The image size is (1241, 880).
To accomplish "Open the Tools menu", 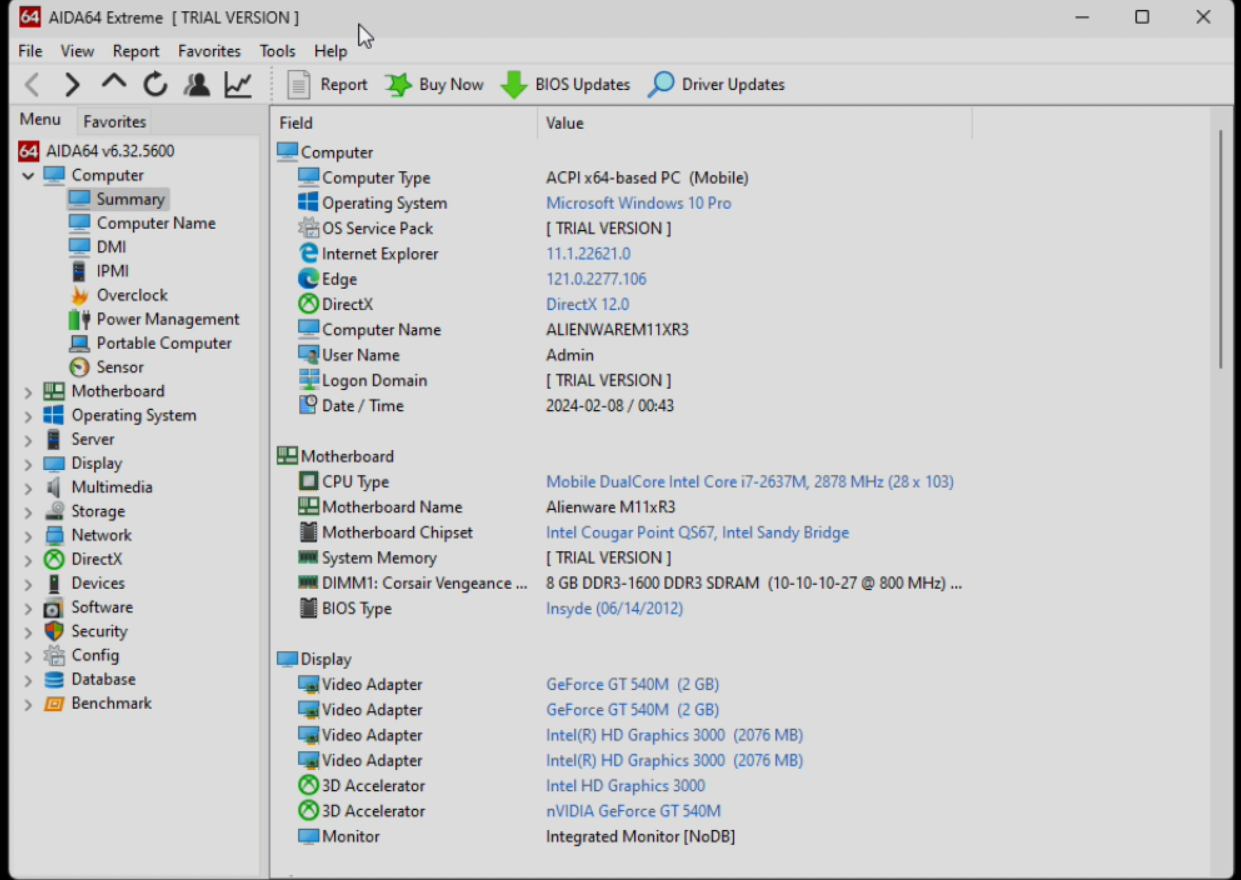I will coord(277,51).
